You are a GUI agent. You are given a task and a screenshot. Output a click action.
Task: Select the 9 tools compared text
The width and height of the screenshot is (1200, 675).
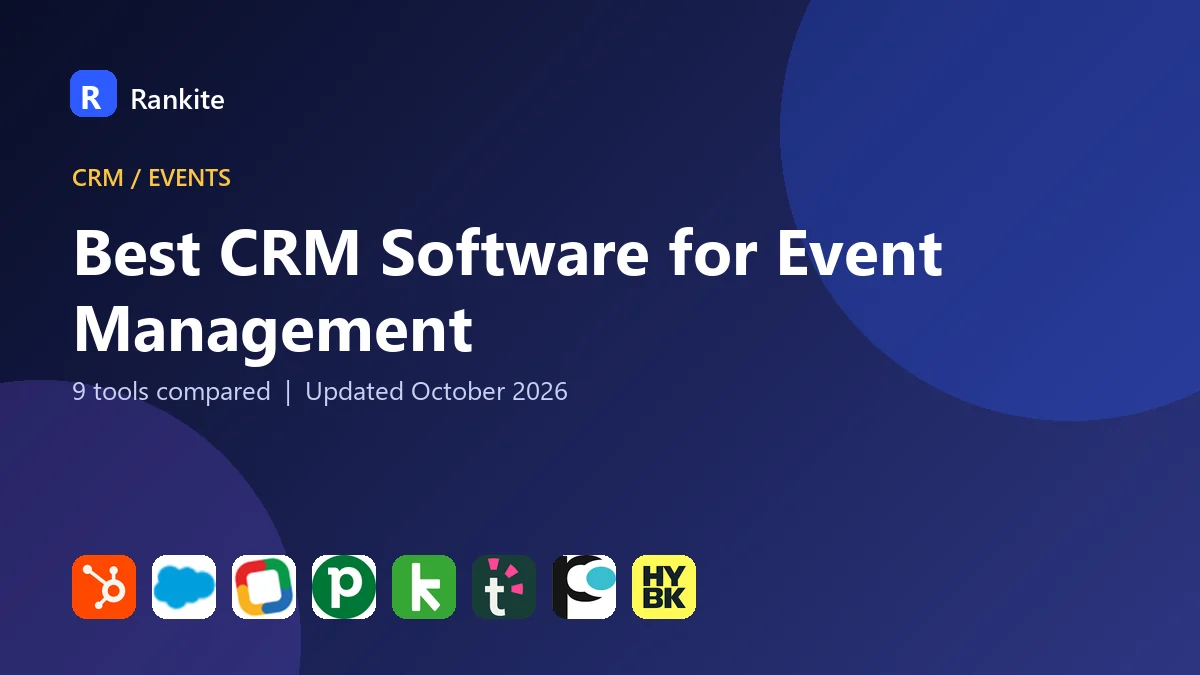pyautogui.click(x=171, y=391)
